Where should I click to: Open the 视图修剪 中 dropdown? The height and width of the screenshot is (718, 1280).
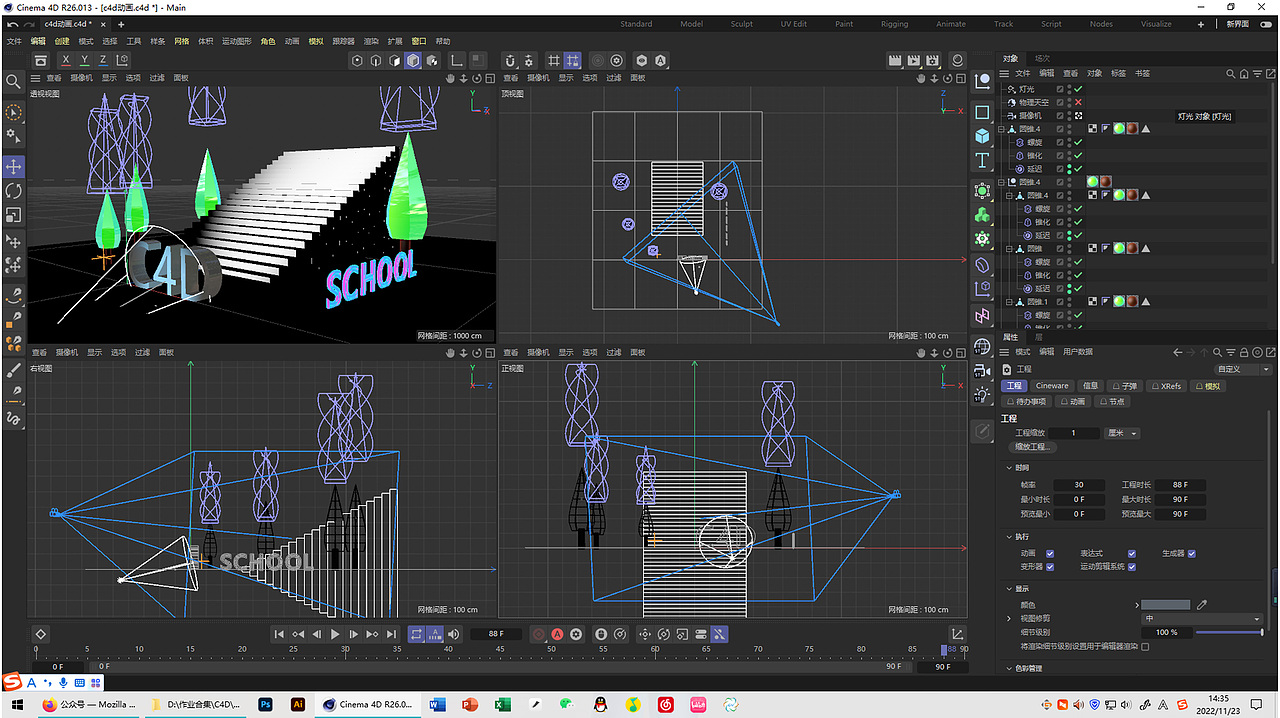(1202, 618)
